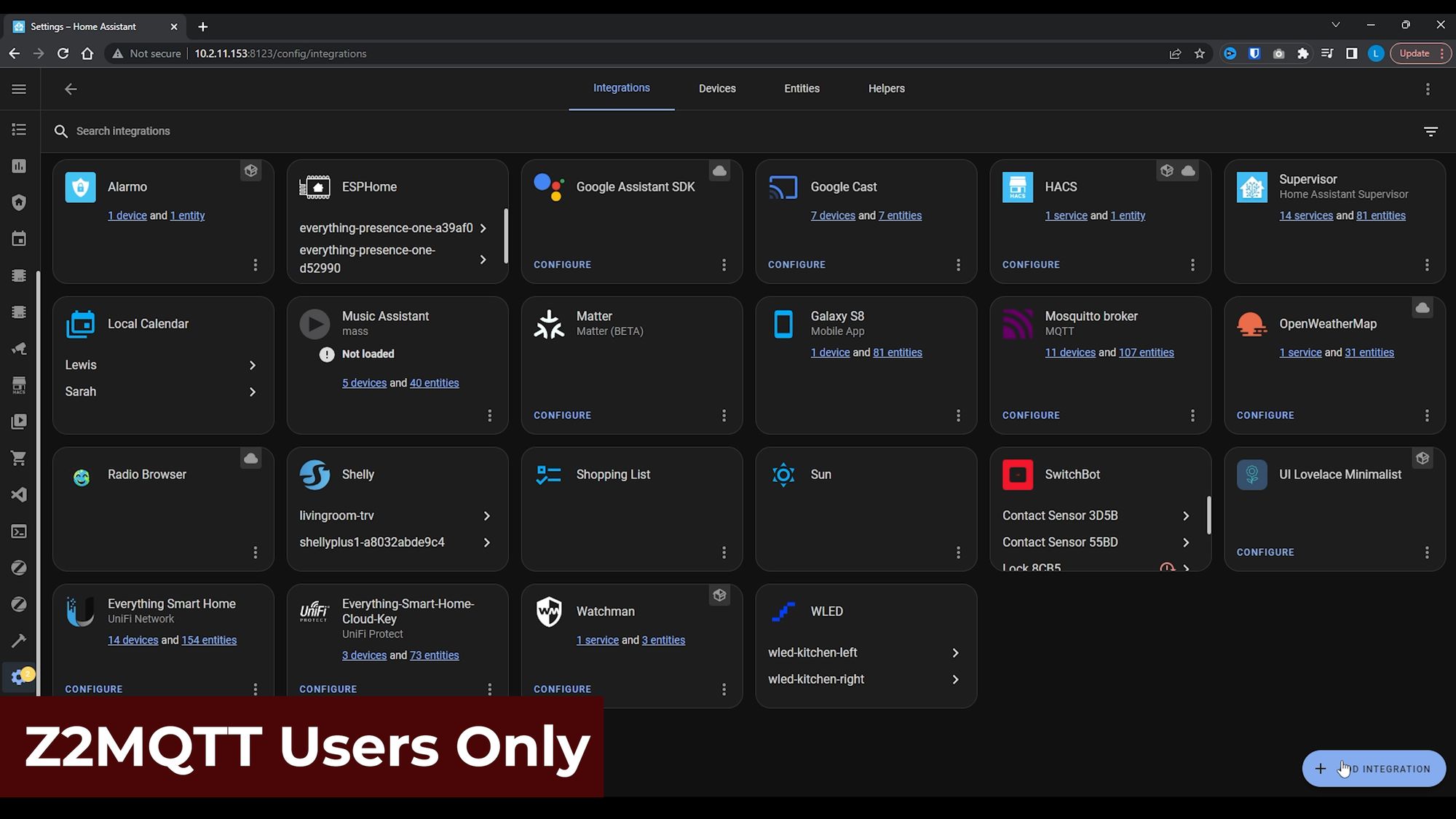This screenshot has height=819, width=1456.
Task: Open the Google Assistant SDK icon
Action: click(x=548, y=187)
